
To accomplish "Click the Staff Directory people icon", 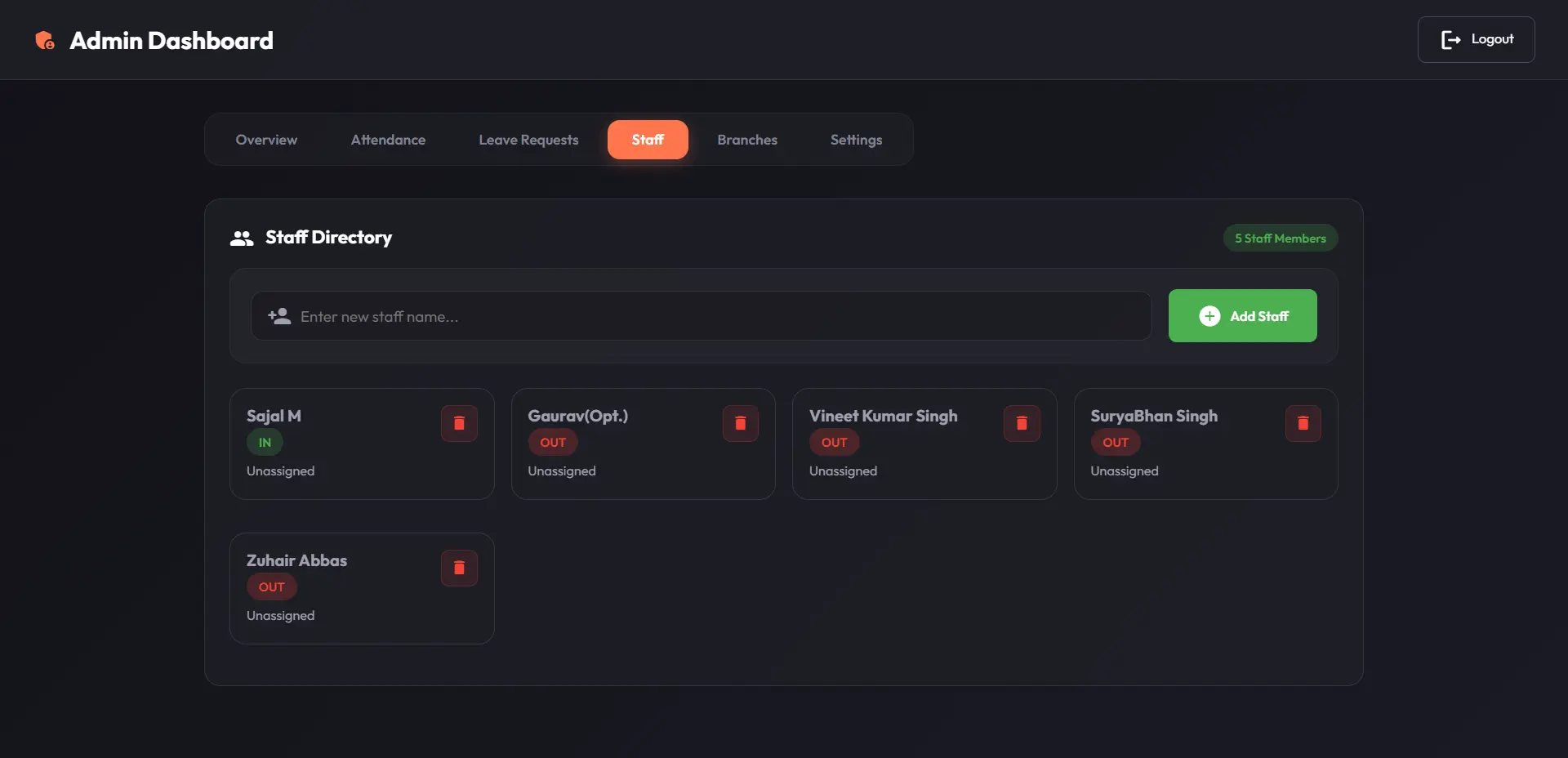I will tap(242, 238).
